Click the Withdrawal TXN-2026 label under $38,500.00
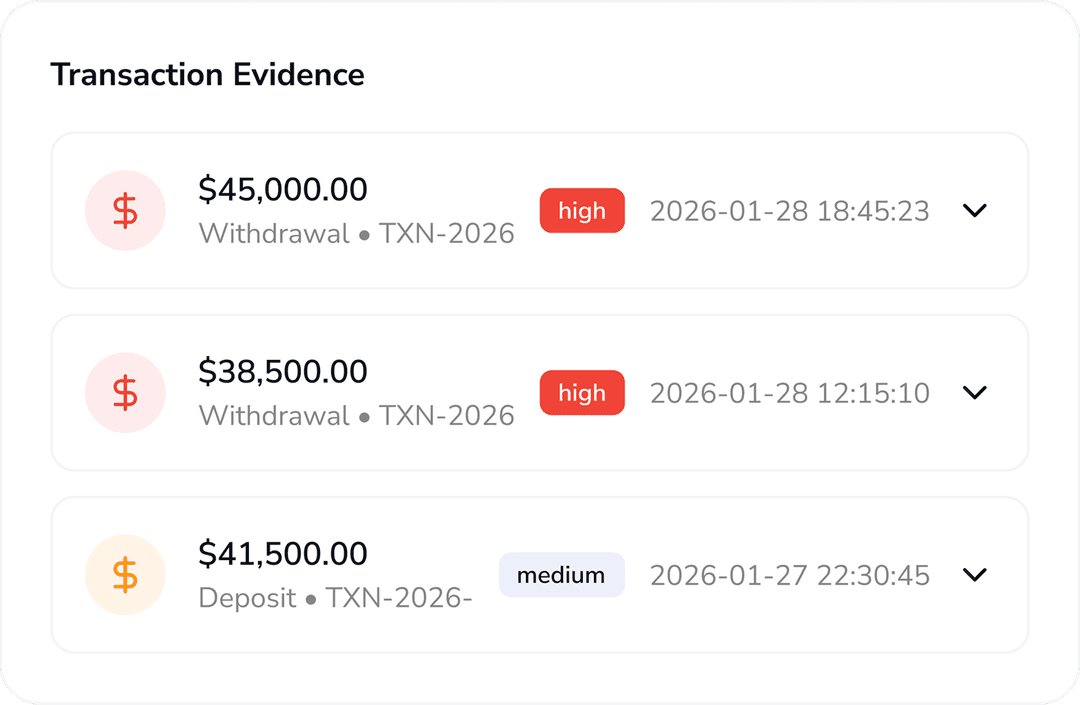1080x705 pixels. [x=356, y=416]
